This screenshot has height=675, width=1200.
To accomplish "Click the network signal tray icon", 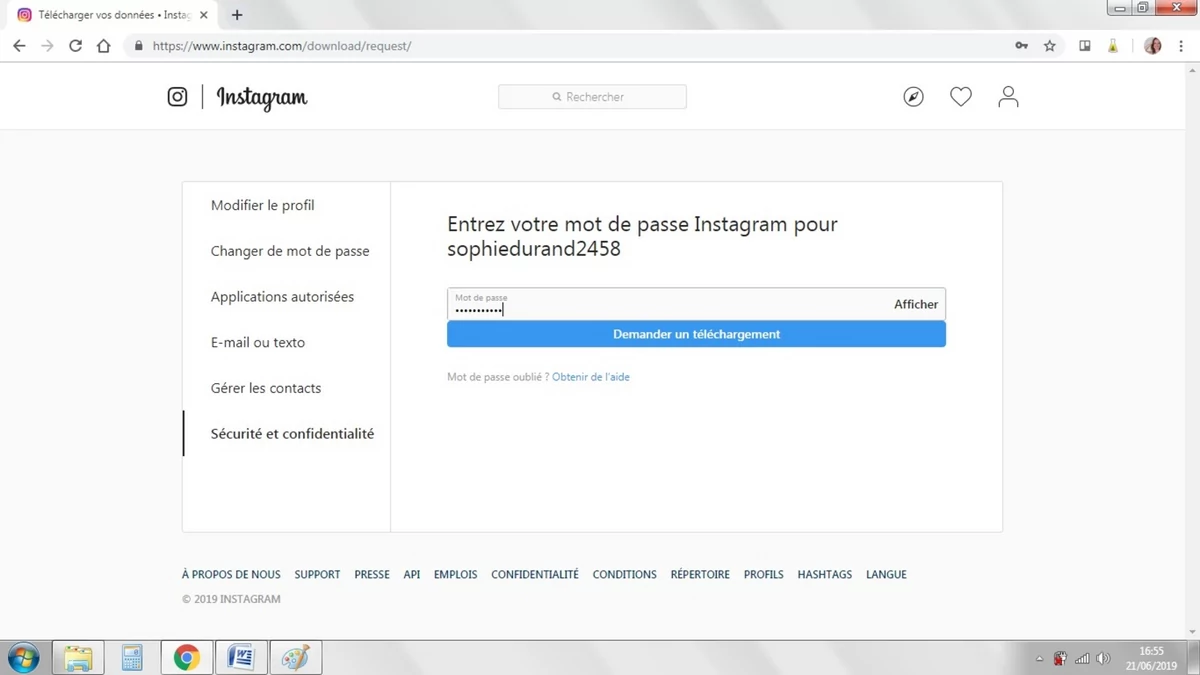I will (x=1082, y=659).
